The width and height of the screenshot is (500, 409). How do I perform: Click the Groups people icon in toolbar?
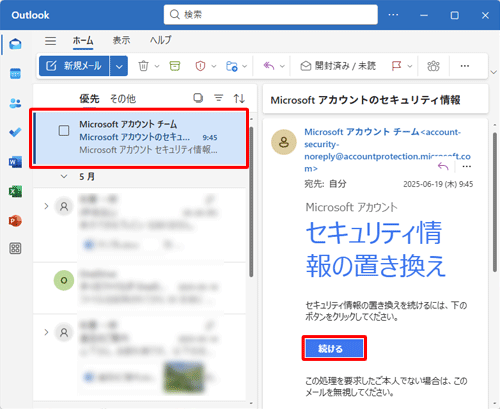pos(433,66)
